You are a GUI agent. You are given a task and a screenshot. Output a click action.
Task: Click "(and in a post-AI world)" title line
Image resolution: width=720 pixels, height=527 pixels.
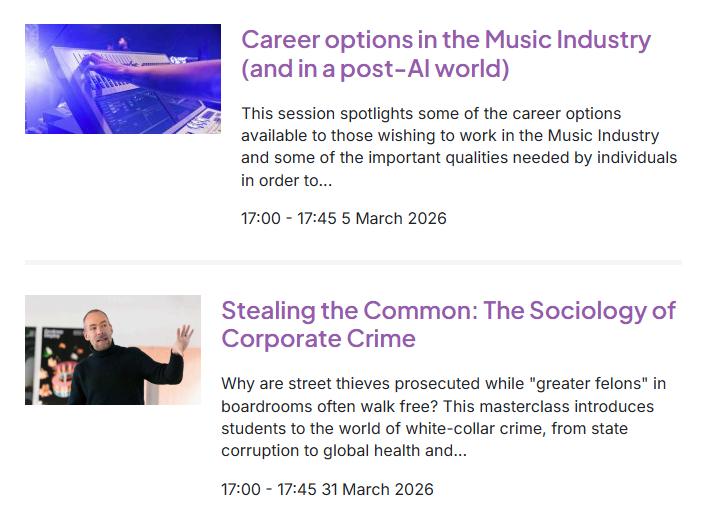(375, 69)
